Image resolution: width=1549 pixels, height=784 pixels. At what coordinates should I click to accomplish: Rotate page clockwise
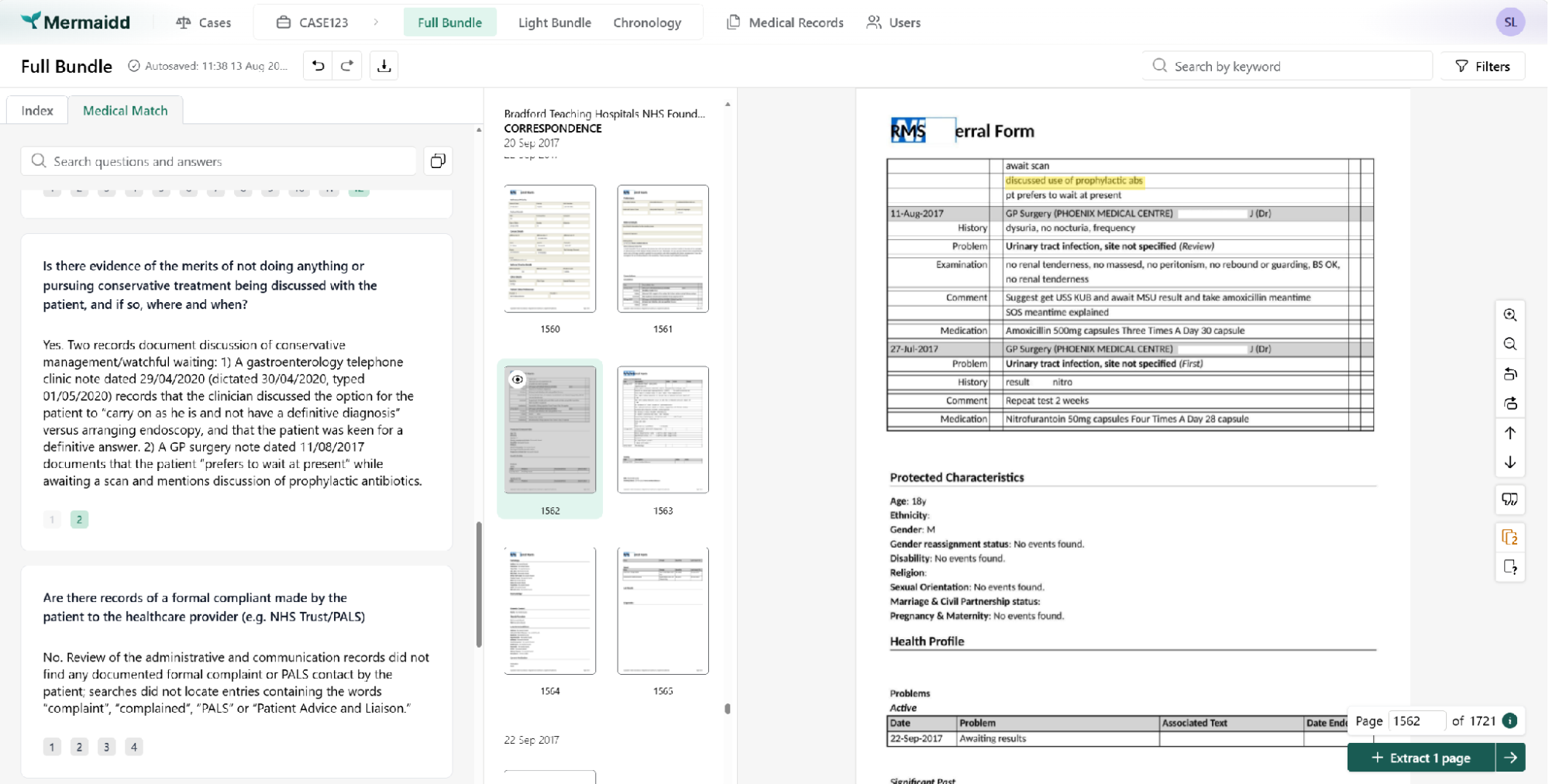pos(1509,403)
